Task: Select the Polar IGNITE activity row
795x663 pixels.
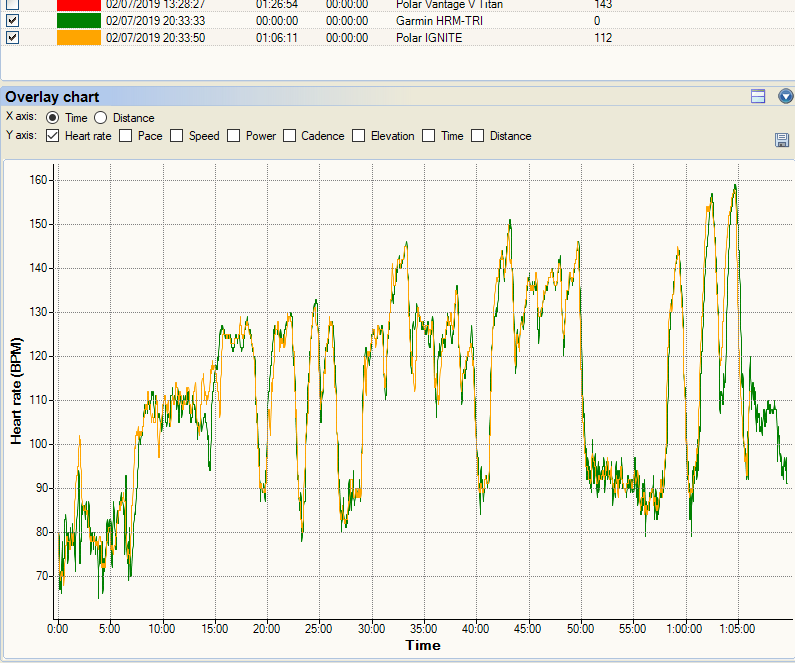Action: tap(398, 38)
